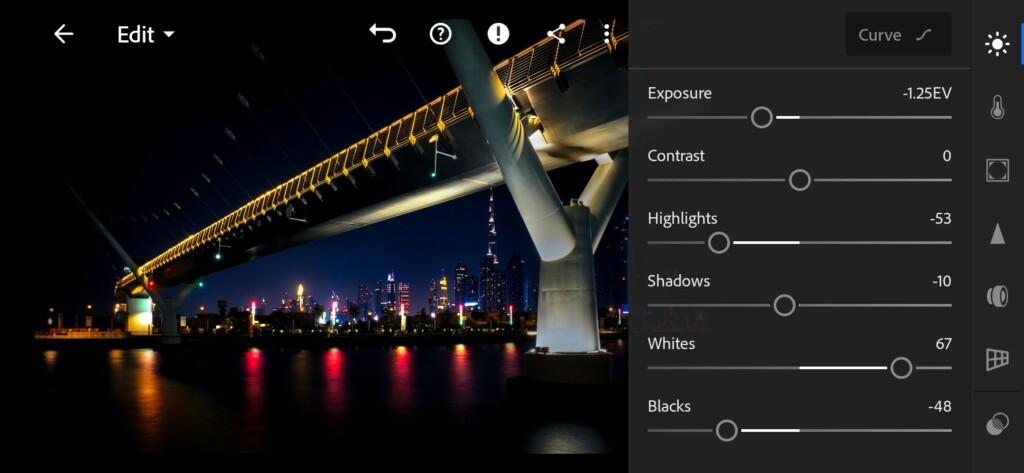Click the Blacks value -48

click(x=940, y=406)
